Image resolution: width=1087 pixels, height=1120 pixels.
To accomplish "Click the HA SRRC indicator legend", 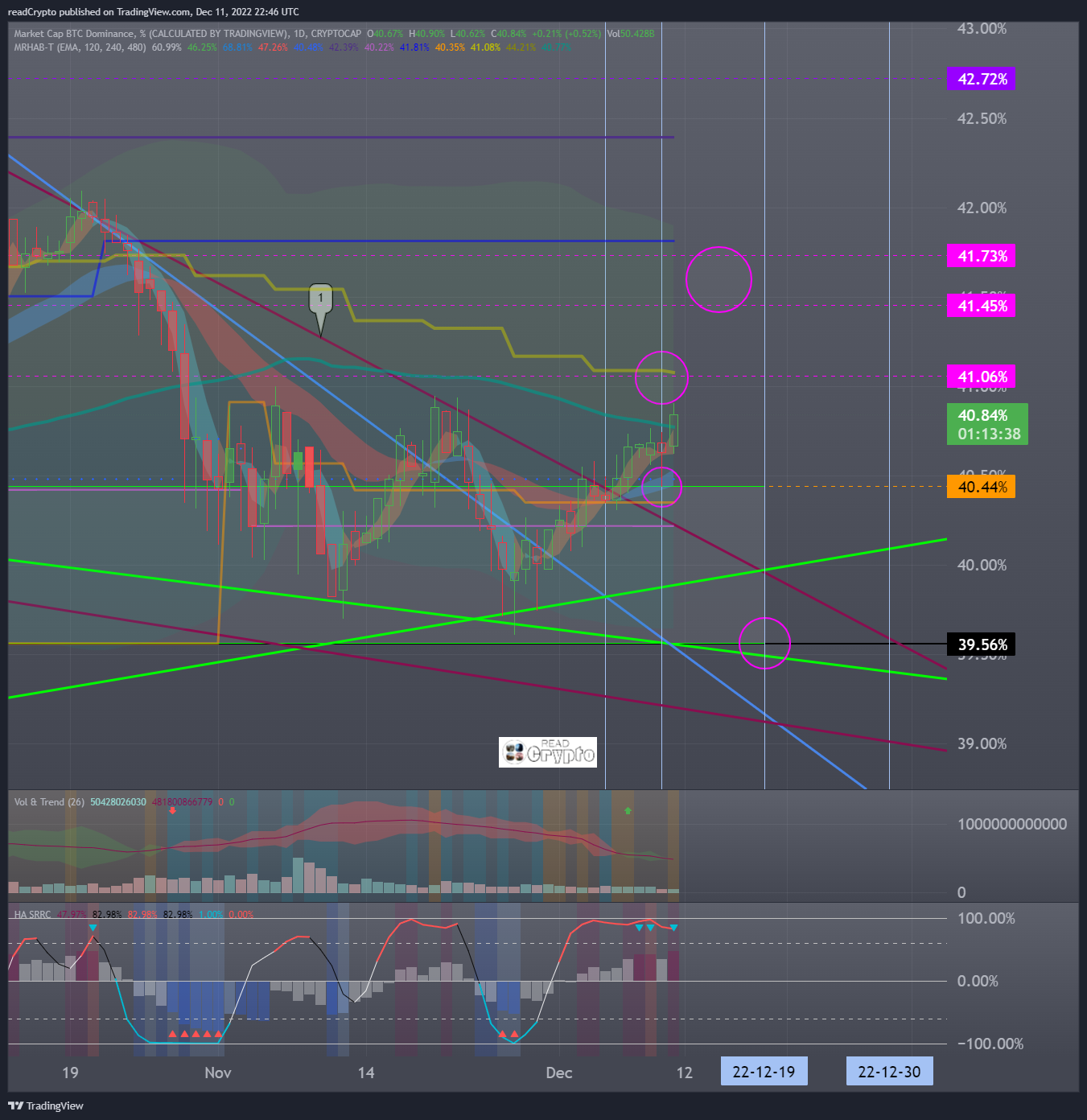I will 32,915.
